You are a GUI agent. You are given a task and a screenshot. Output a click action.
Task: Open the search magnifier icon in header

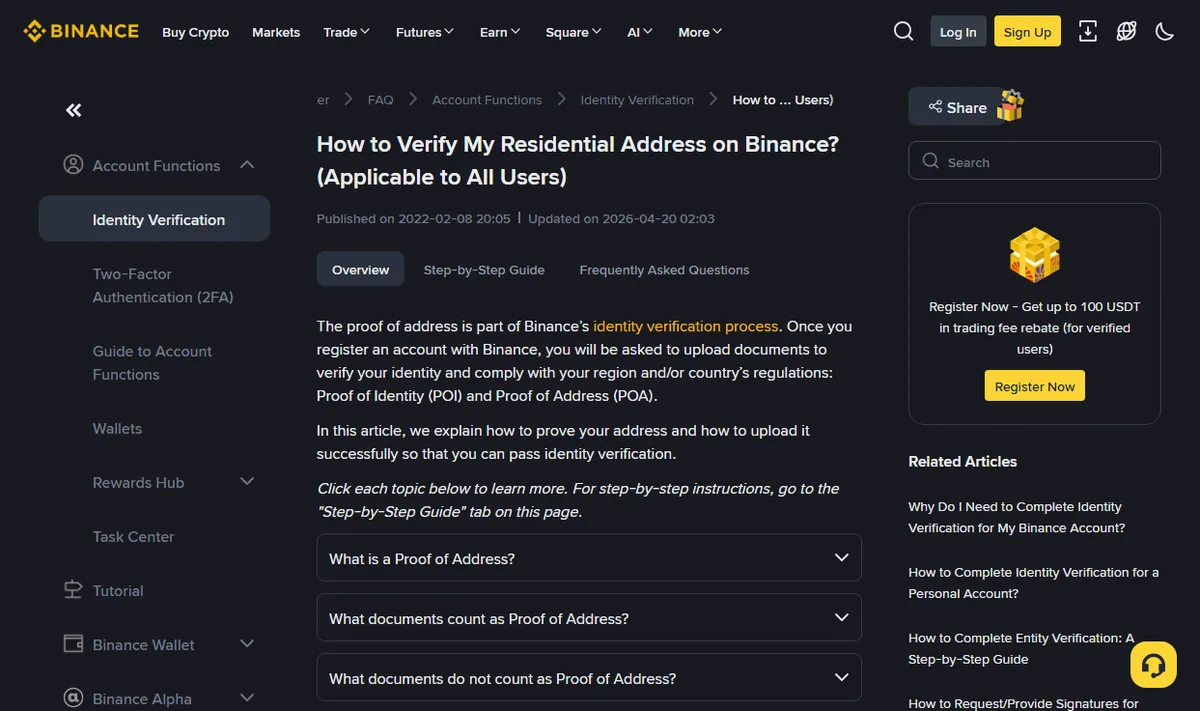tap(903, 31)
